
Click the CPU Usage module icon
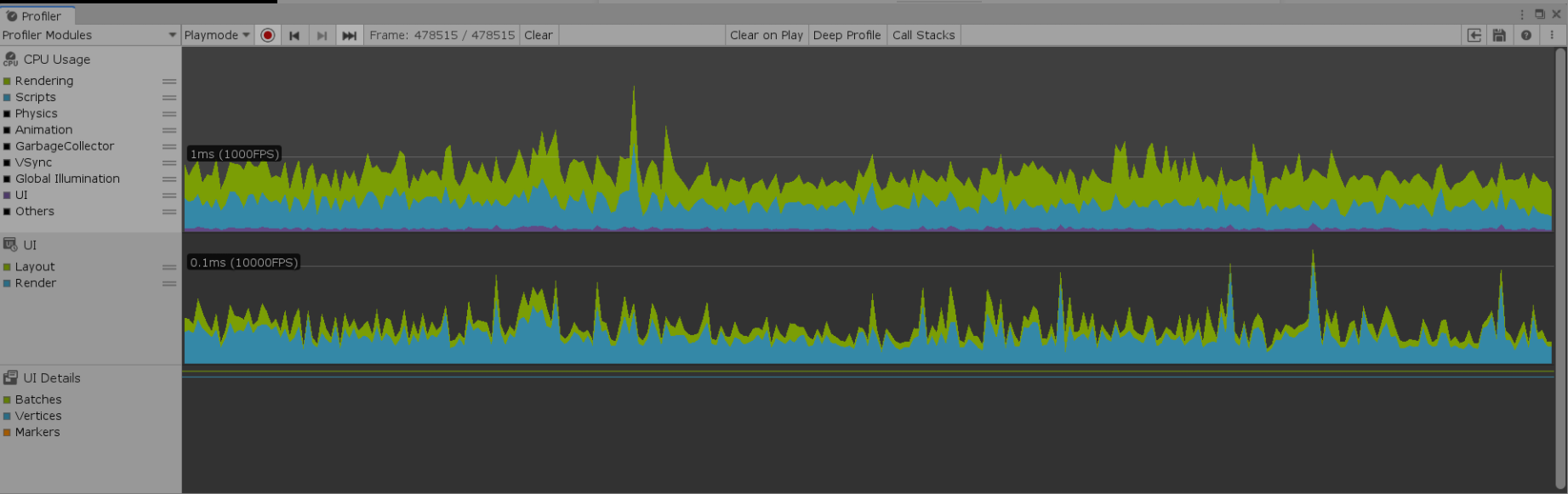(x=10, y=59)
